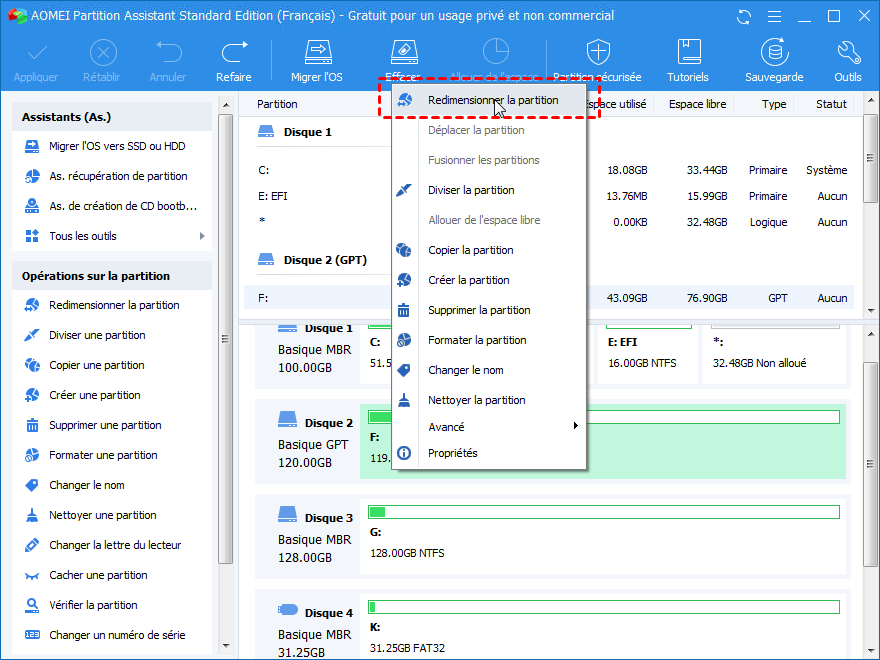Click Changer un numéro de série icon

pos(32,635)
